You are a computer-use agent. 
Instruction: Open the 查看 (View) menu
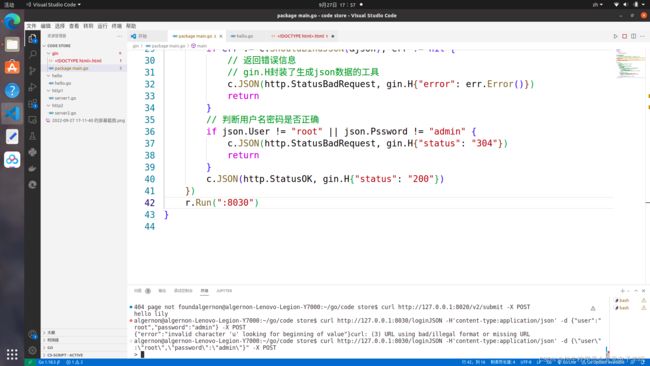coord(74,26)
